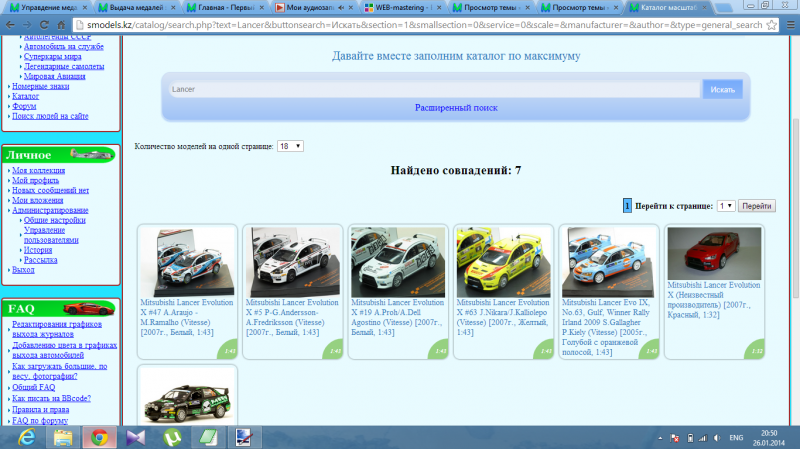Image resolution: width=800 pixels, height=449 pixels.
Task: Open models-per-page dropdown showing 18
Action: (x=290, y=146)
